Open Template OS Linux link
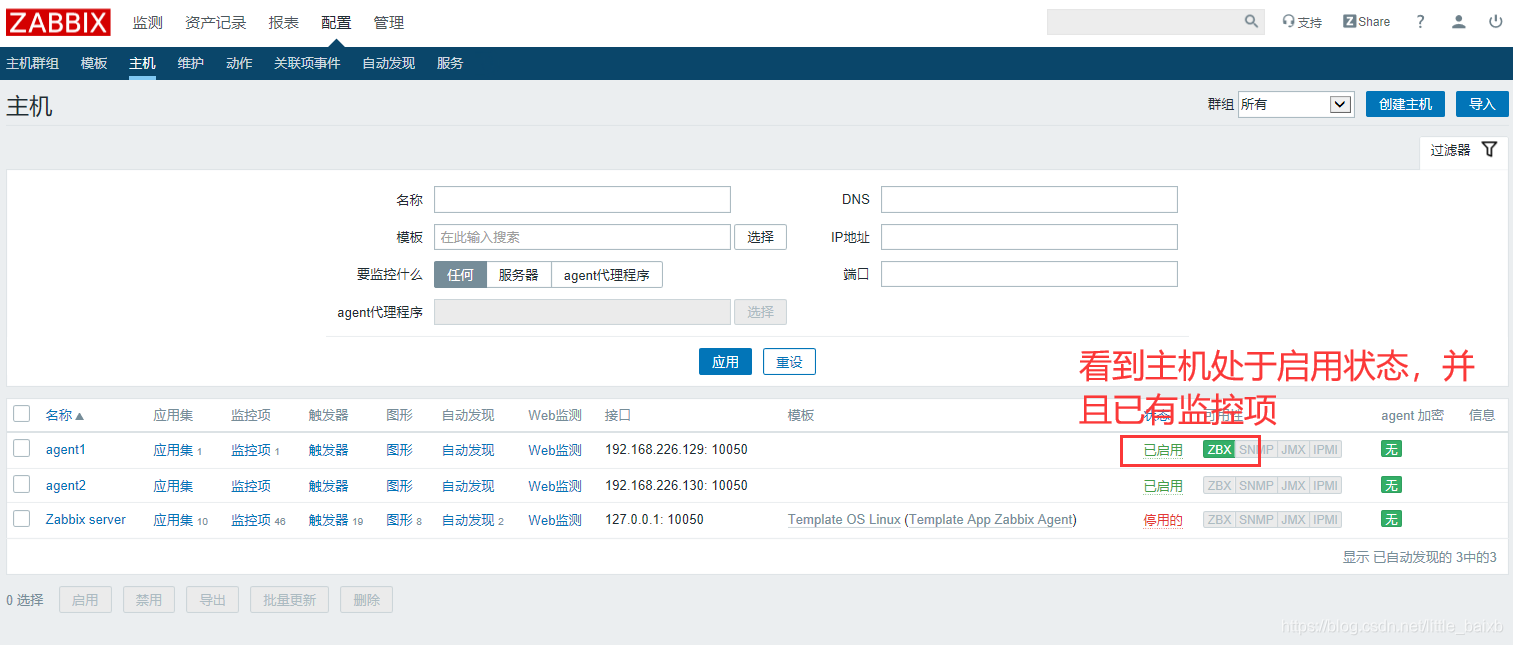 844,520
